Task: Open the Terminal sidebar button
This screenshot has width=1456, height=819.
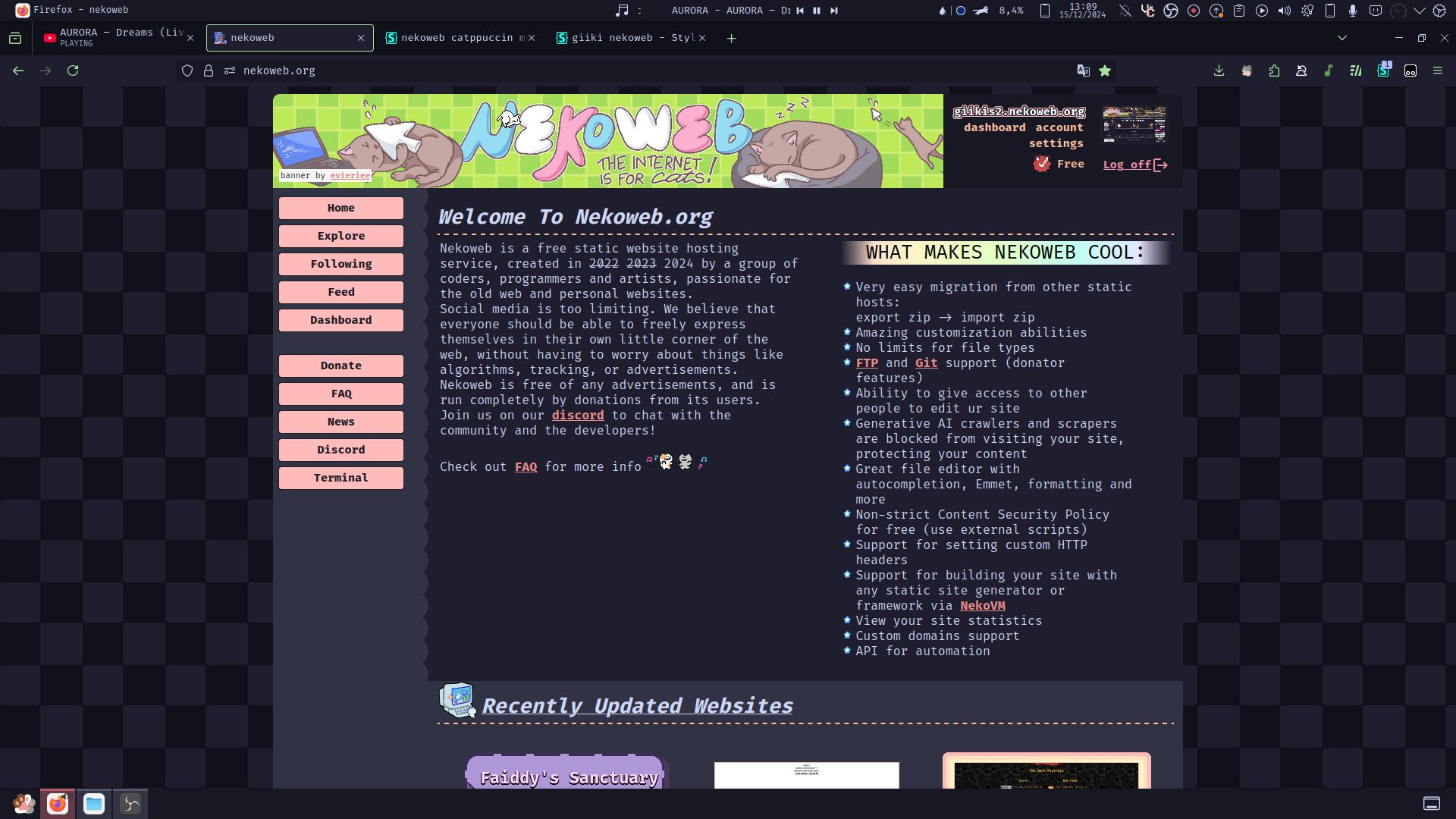Action: pyautogui.click(x=341, y=478)
